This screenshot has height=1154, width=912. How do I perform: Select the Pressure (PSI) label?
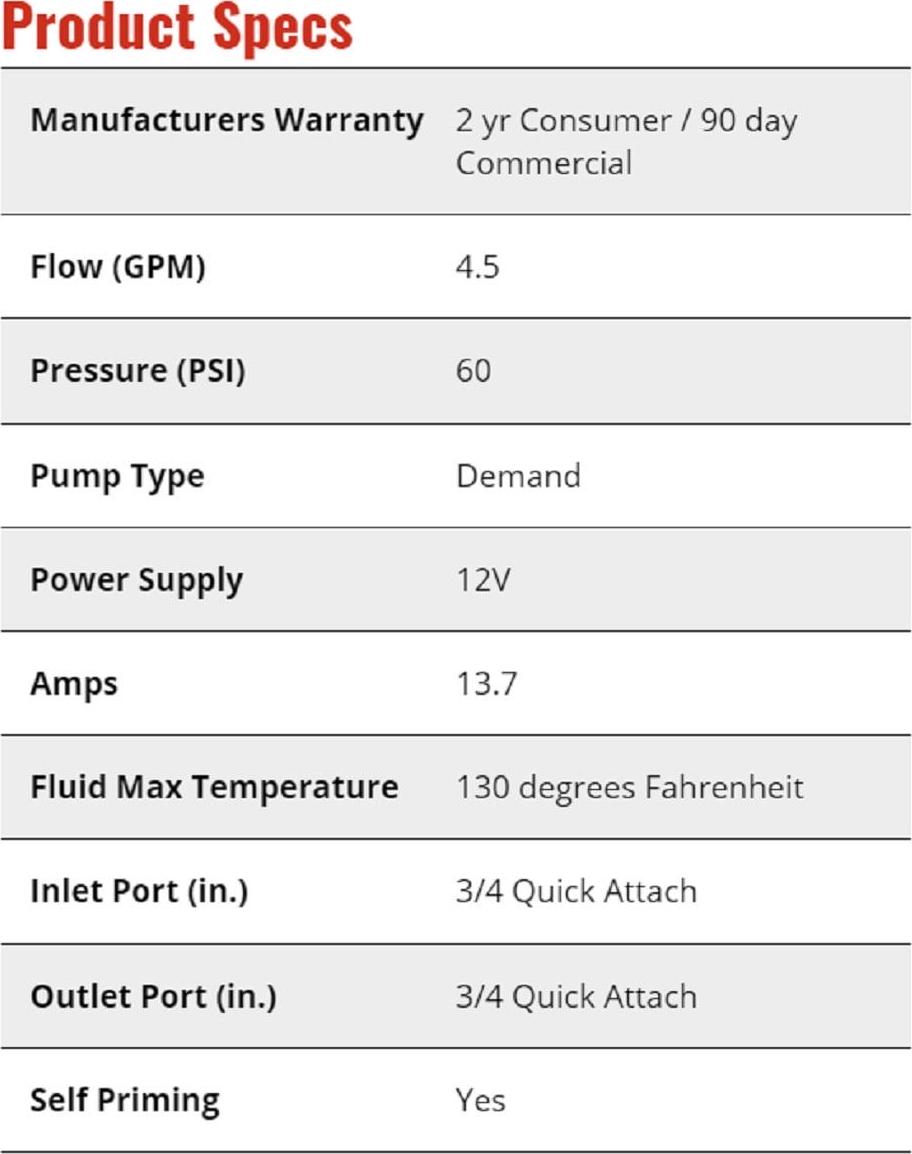click(138, 371)
